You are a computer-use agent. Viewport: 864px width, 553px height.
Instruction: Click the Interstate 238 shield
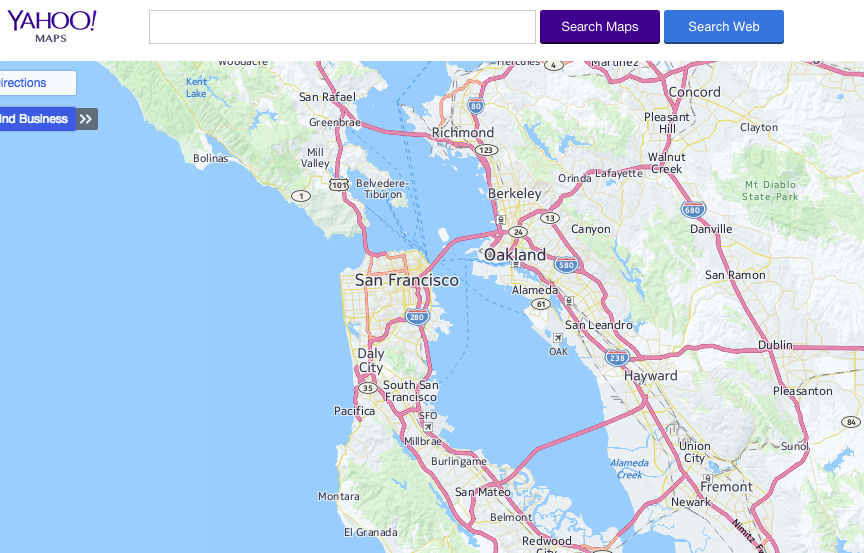pyautogui.click(x=617, y=357)
